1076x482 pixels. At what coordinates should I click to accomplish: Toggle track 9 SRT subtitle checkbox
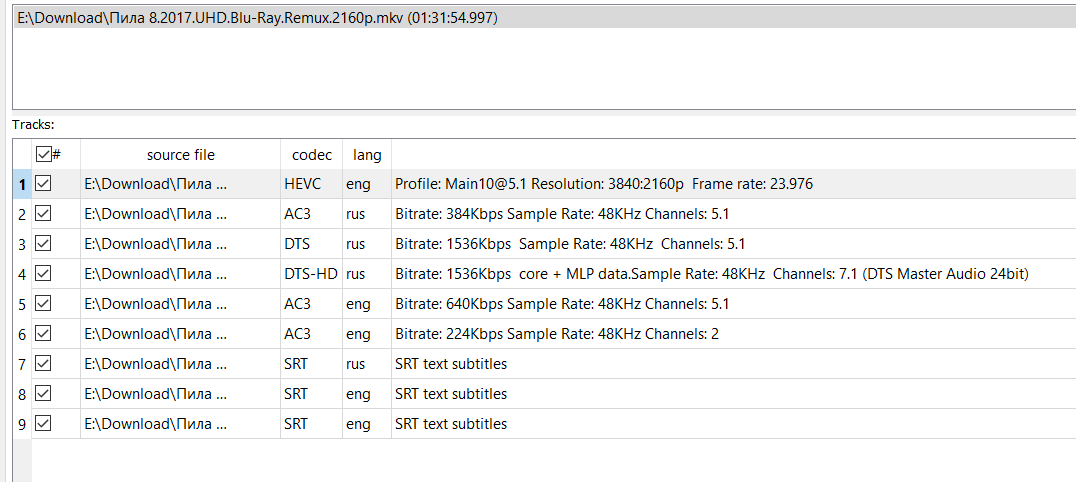(43, 424)
